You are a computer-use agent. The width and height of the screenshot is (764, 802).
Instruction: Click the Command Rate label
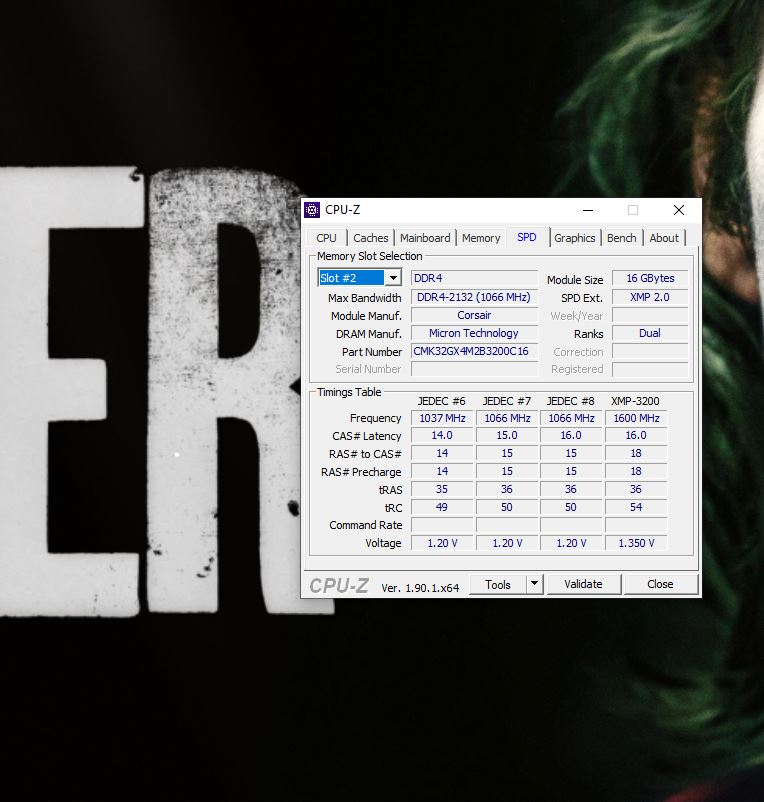[366, 525]
